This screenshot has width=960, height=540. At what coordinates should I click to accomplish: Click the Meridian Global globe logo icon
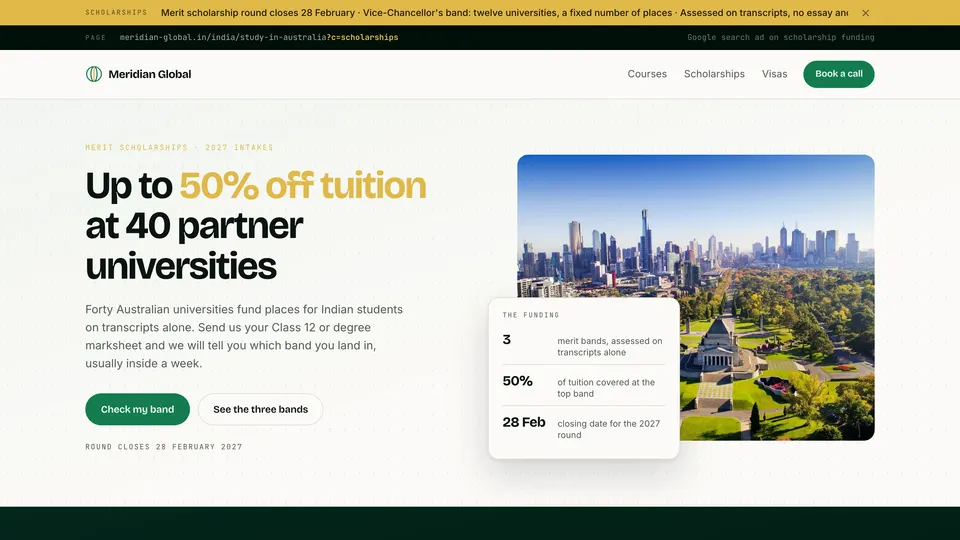click(94, 74)
